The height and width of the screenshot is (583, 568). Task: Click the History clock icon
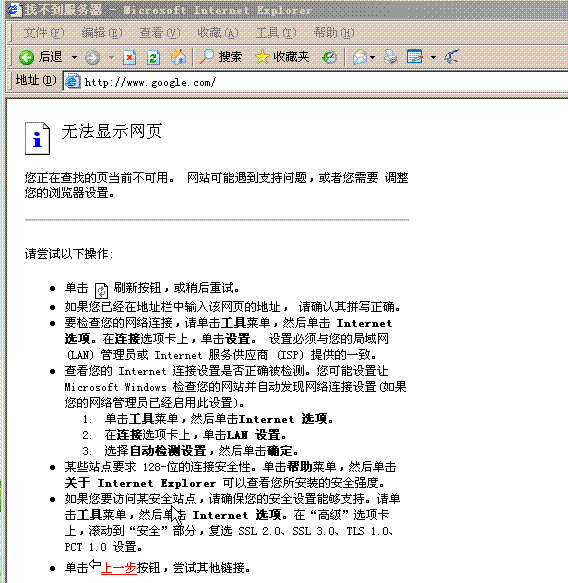329,57
